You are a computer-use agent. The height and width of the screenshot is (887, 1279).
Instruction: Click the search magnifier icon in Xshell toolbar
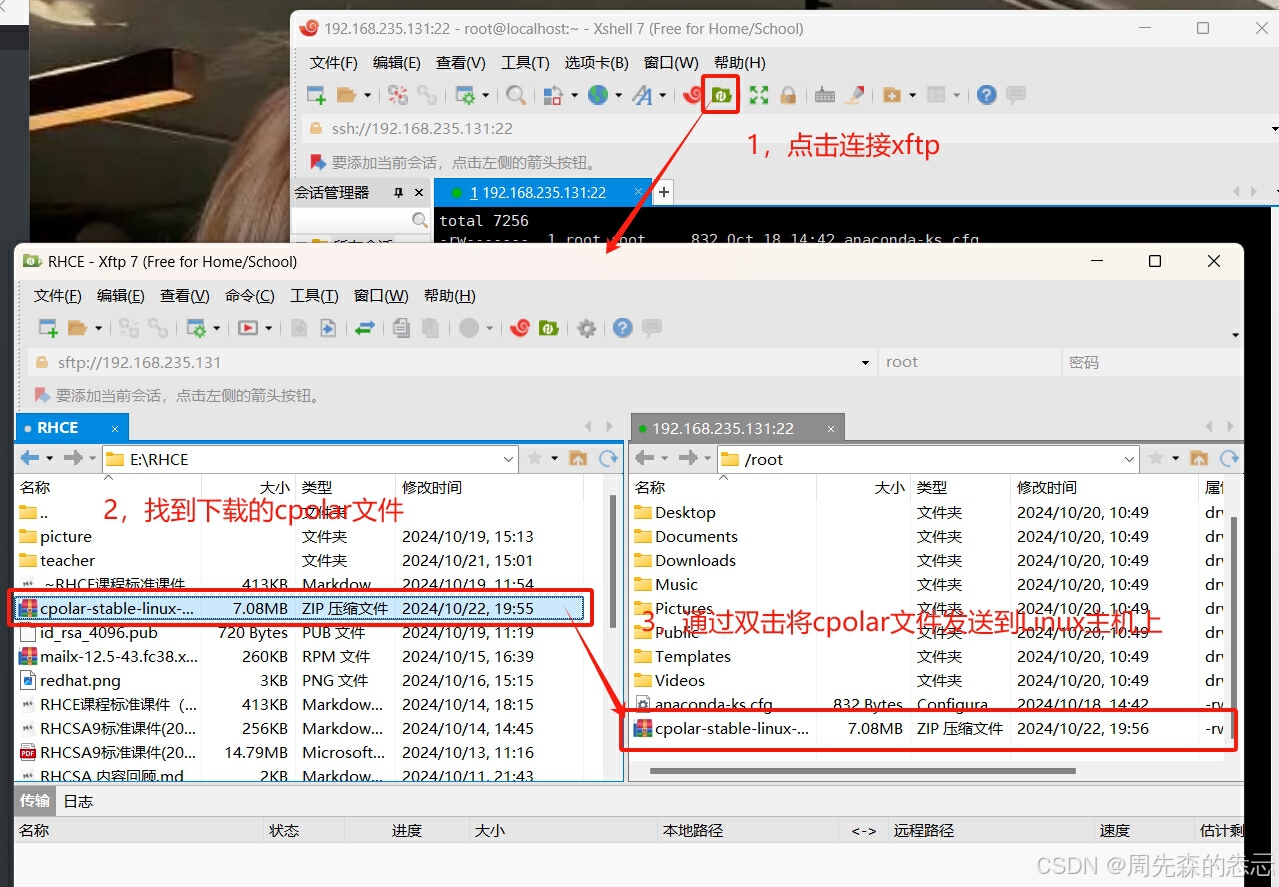coord(516,95)
